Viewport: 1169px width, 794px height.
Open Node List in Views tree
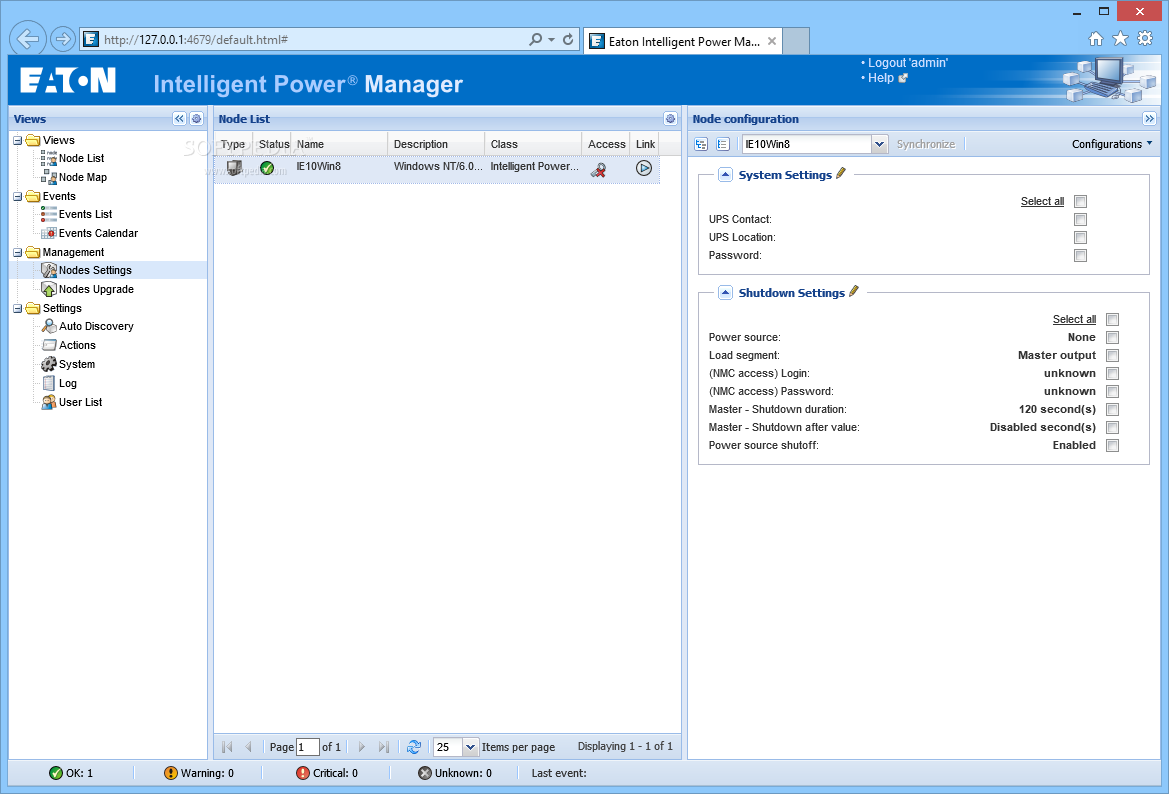tap(81, 158)
